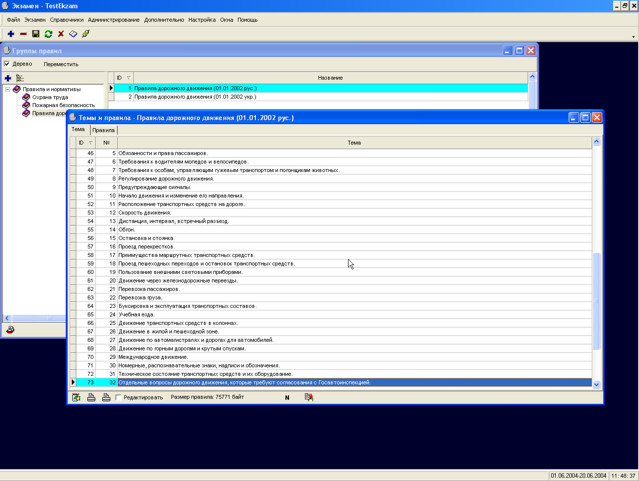639x481 pixels.
Task: Click the add plus icon above the tree
Action: tap(8, 77)
